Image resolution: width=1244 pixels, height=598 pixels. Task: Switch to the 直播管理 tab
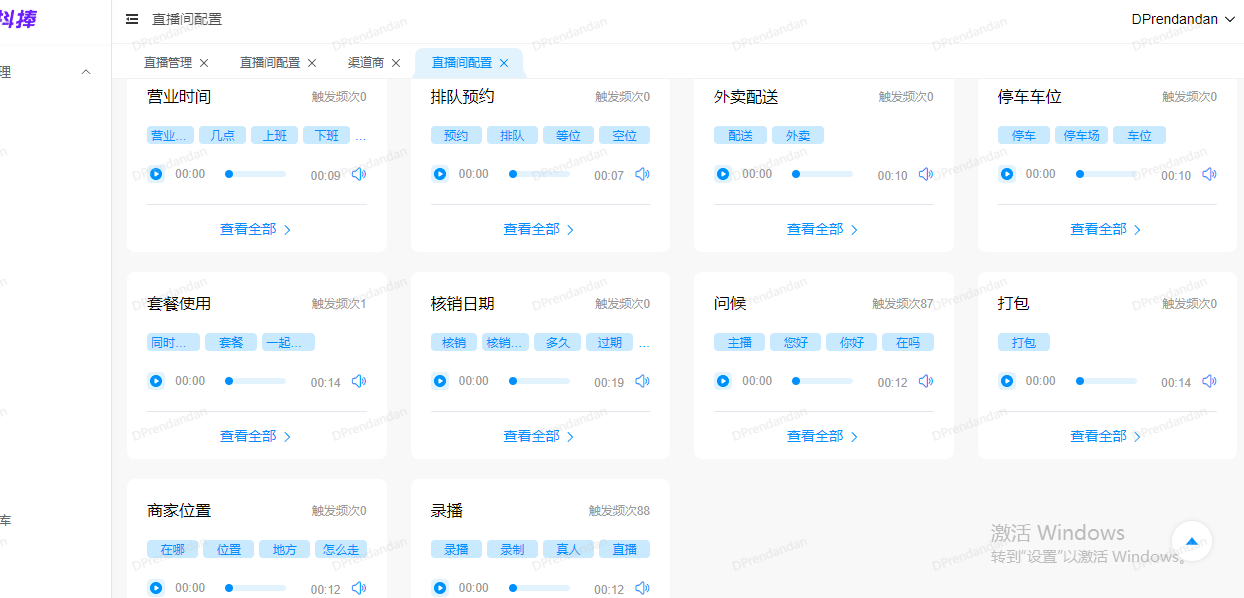[167, 63]
